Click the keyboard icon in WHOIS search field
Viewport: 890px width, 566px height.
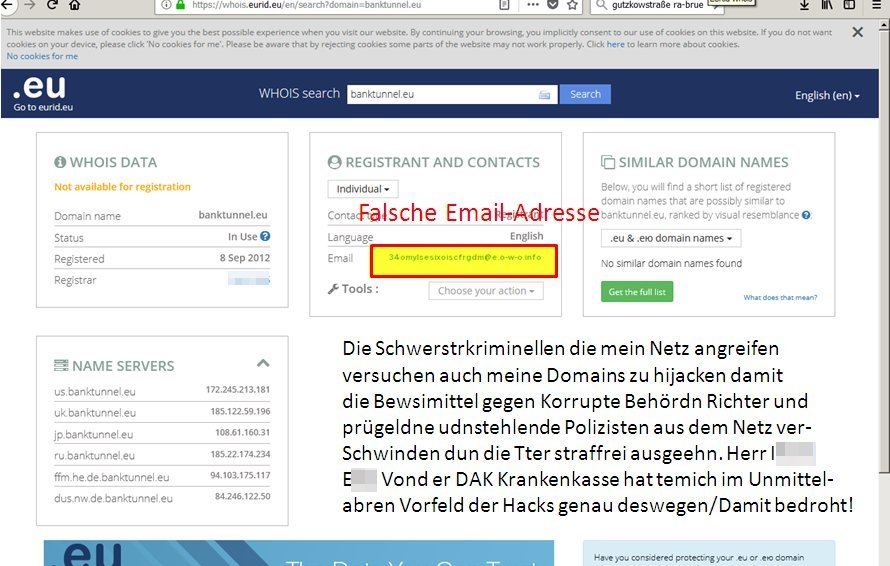544,95
